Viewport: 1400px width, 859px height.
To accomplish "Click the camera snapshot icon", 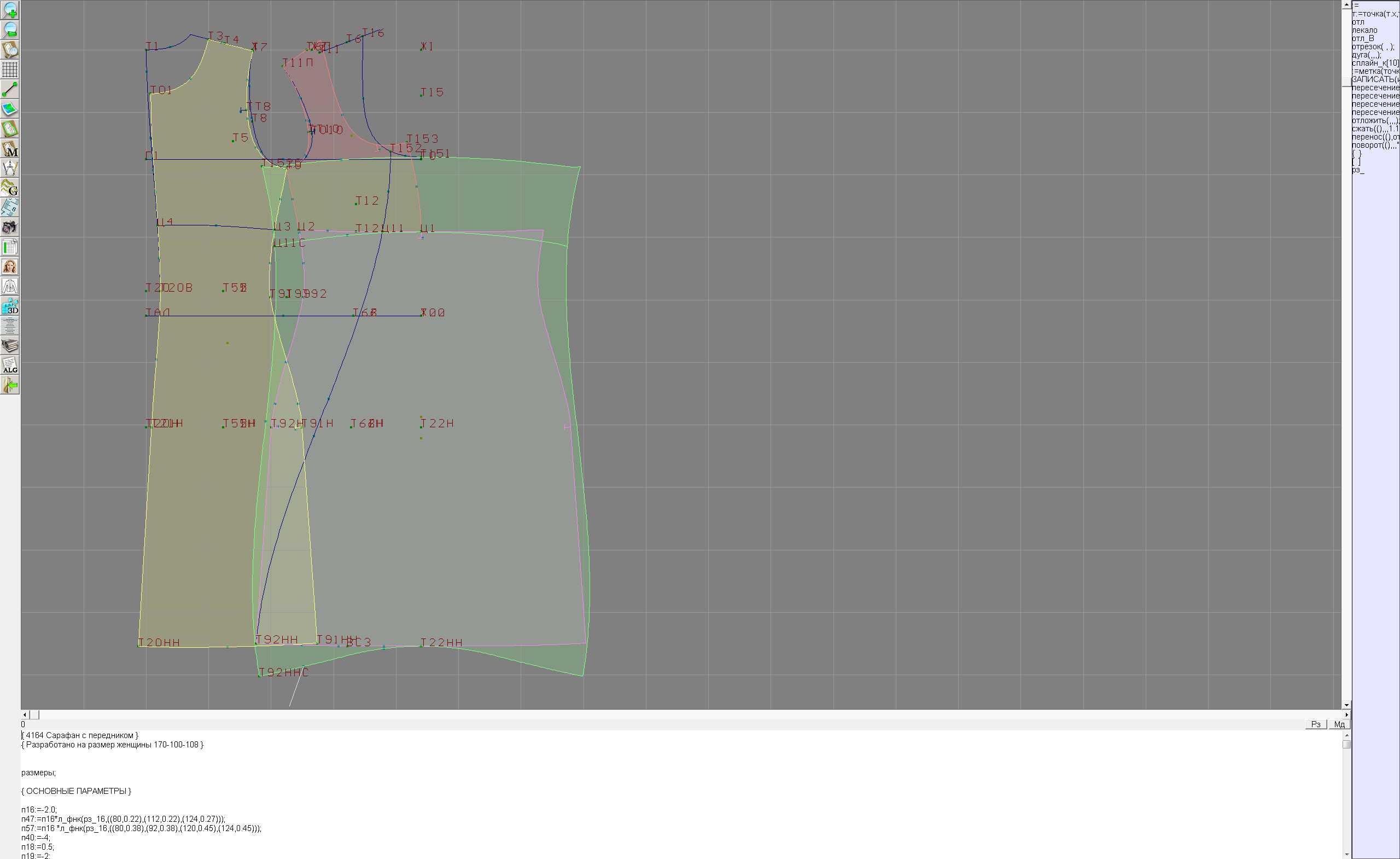I will click(x=10, y=228).
